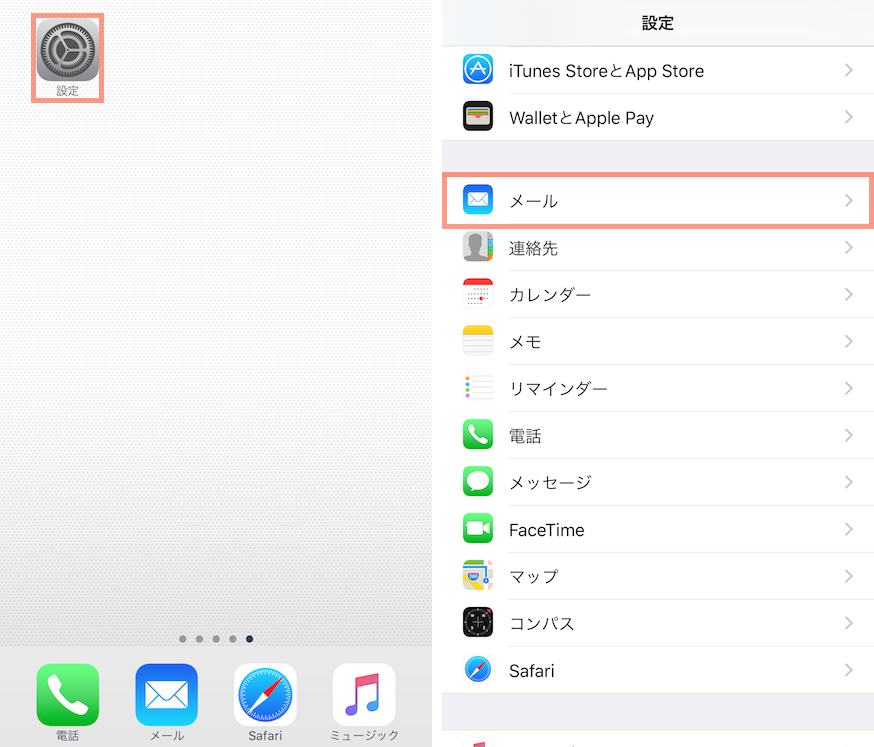This screenshot has width=874, height=747.
Task: Tap the App Store icon in settings list
Action: point(478,69)
